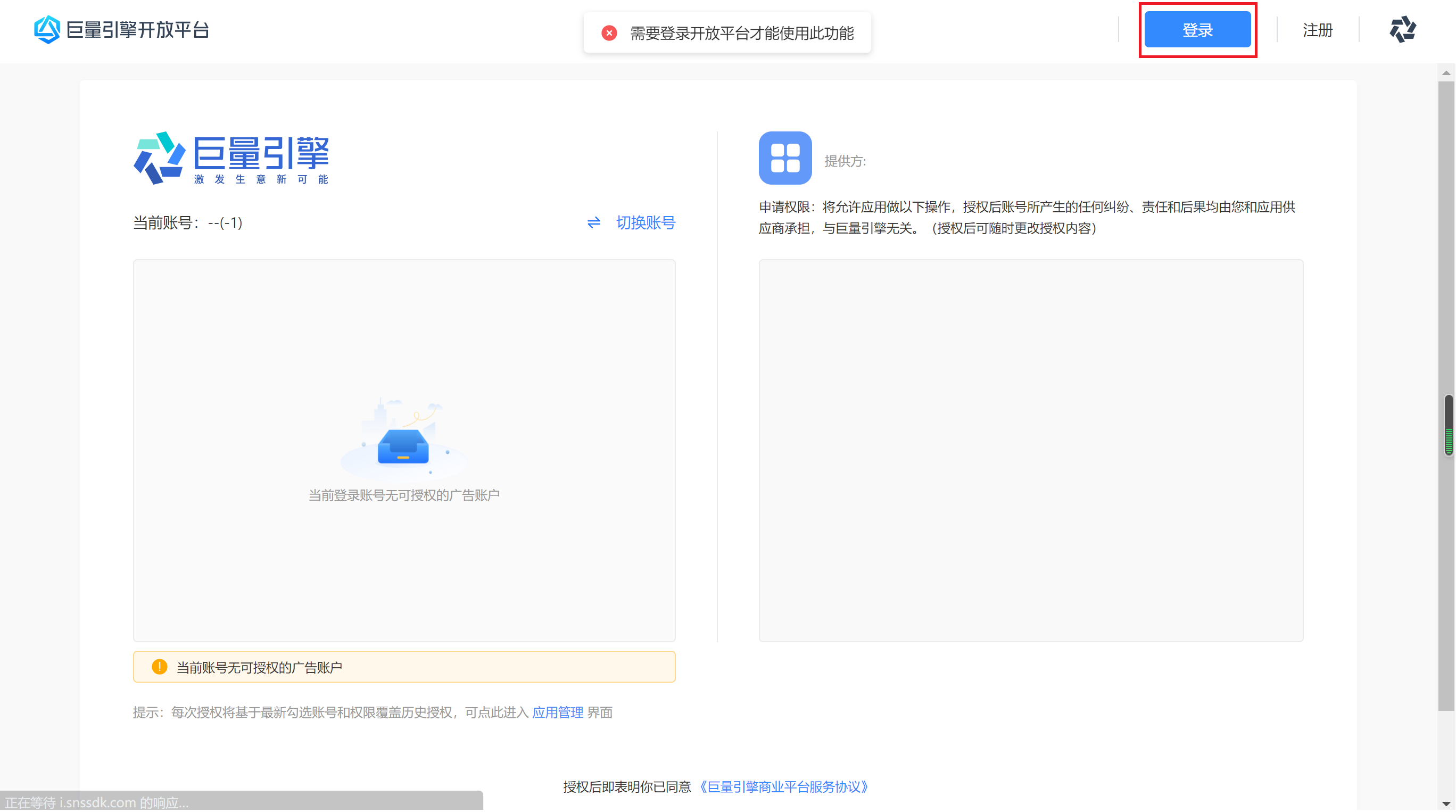Click 当前账号: --(-1) text
Viewport: 1456px width, 812px height.
[x=188, y=222]
